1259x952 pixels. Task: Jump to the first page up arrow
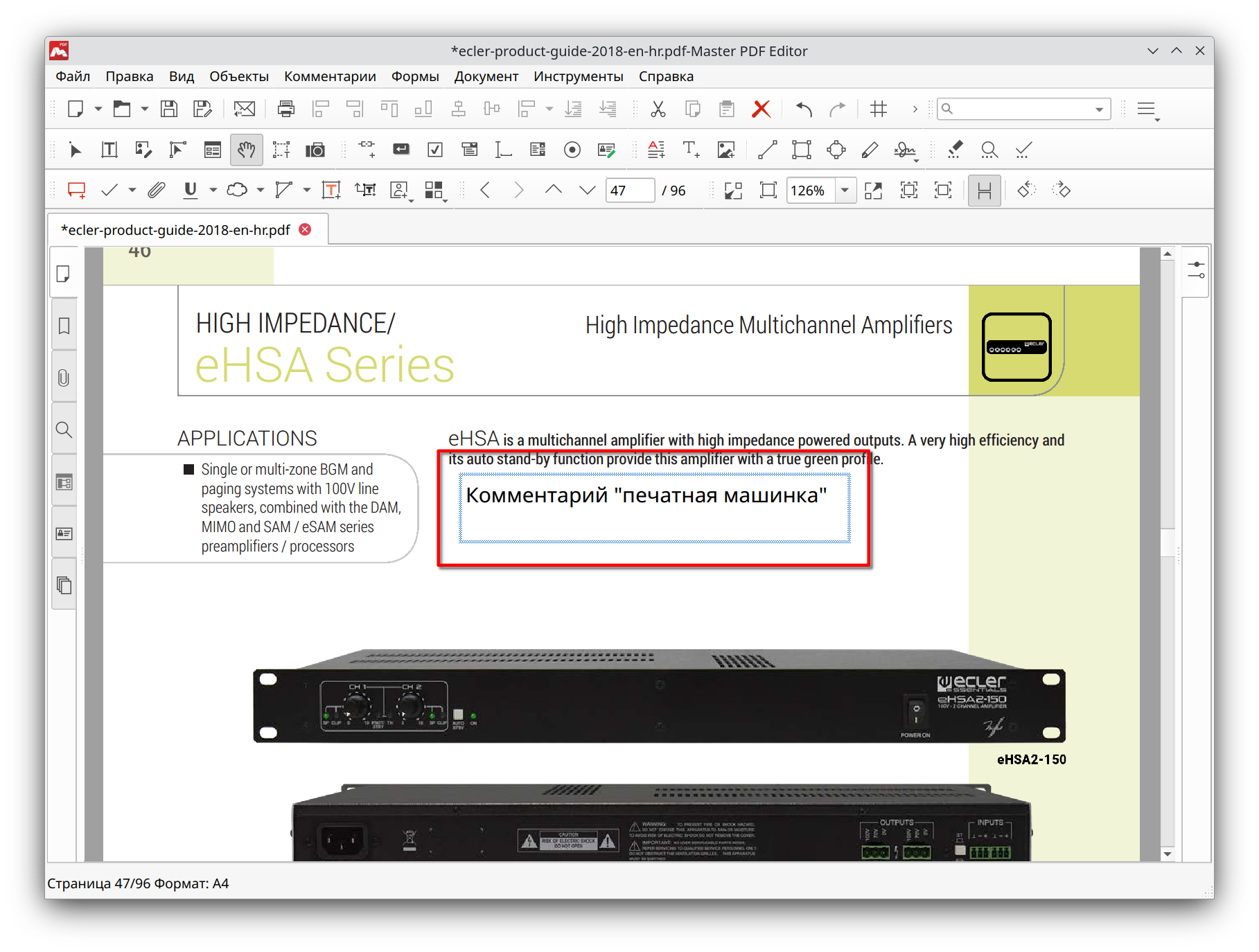(553, 190)
